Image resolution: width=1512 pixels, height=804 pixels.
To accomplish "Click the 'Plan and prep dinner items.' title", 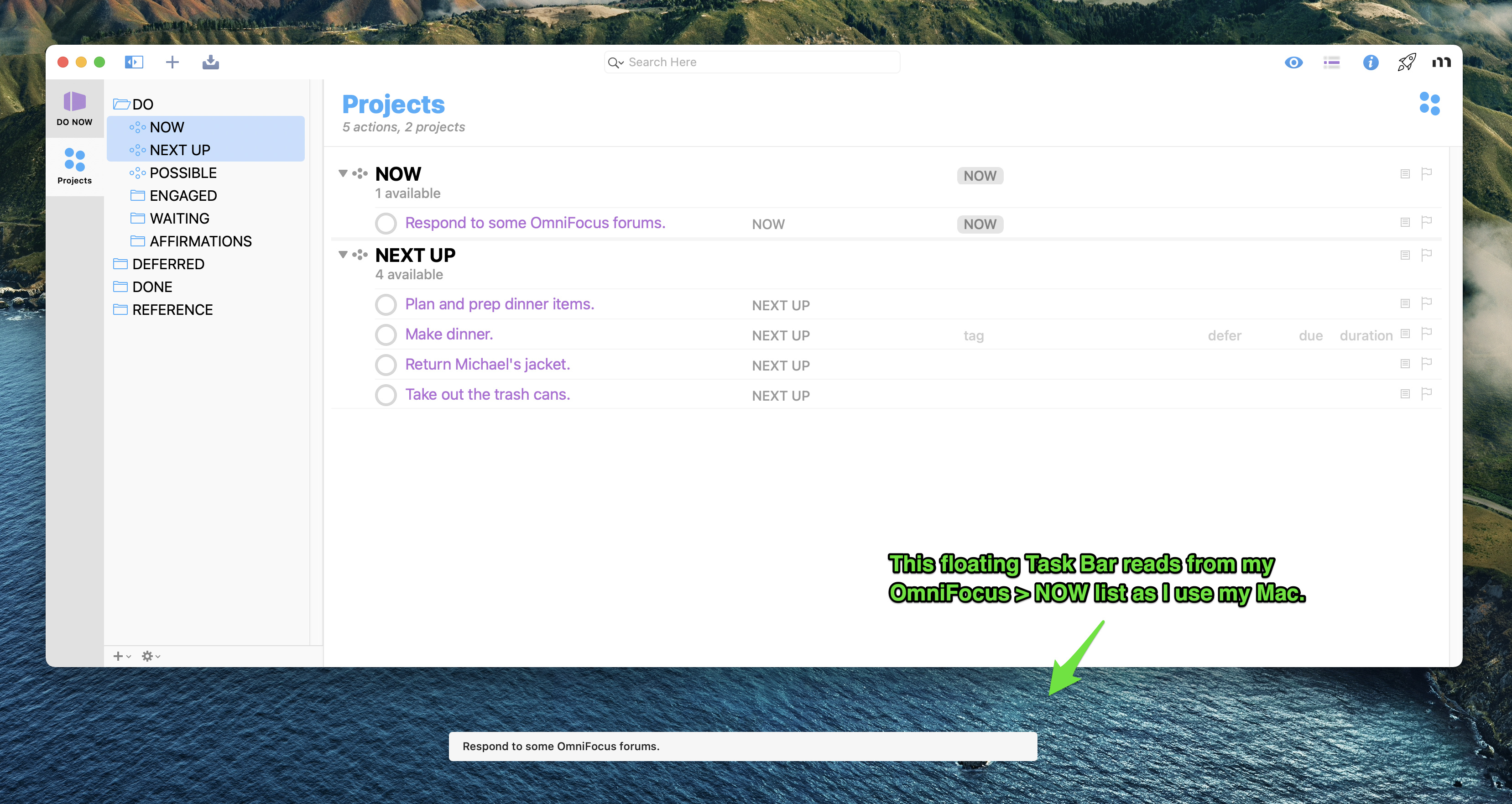I will coord(500,305).
